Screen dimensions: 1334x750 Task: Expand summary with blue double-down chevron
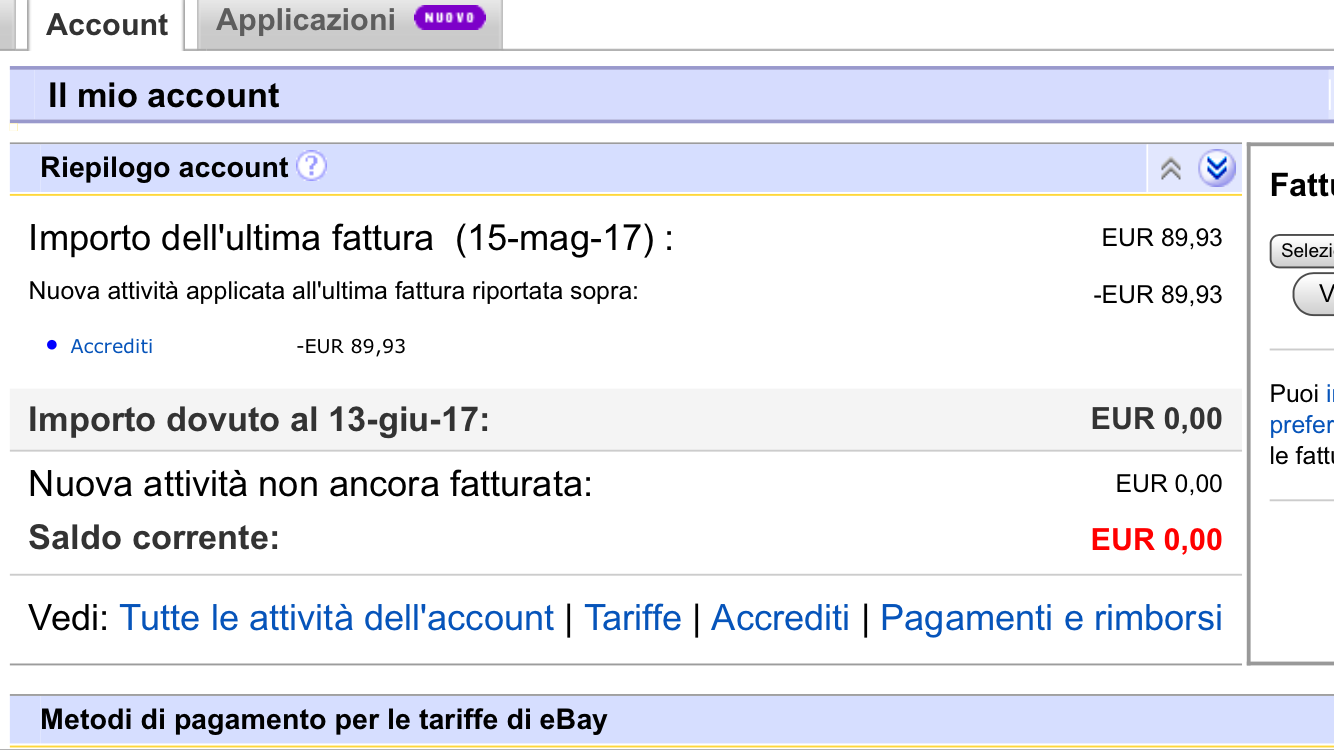[x=1216, y=169]
